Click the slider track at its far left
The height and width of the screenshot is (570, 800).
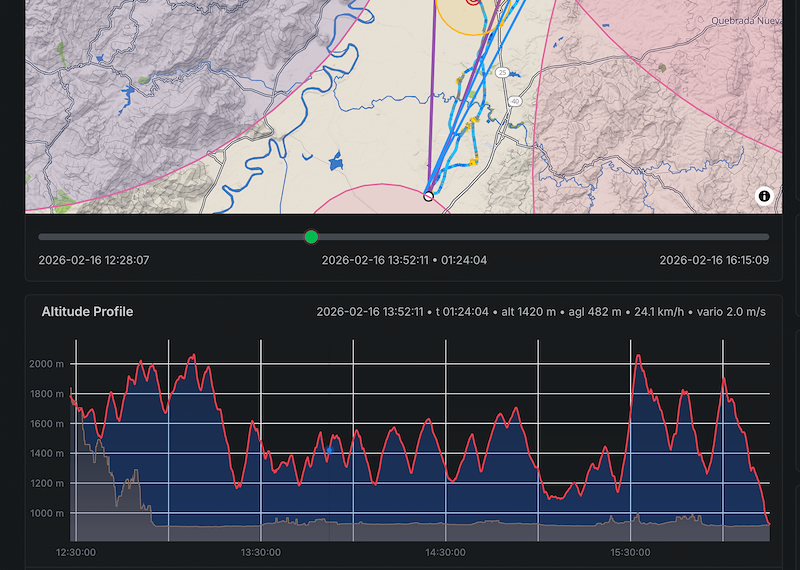42,237
